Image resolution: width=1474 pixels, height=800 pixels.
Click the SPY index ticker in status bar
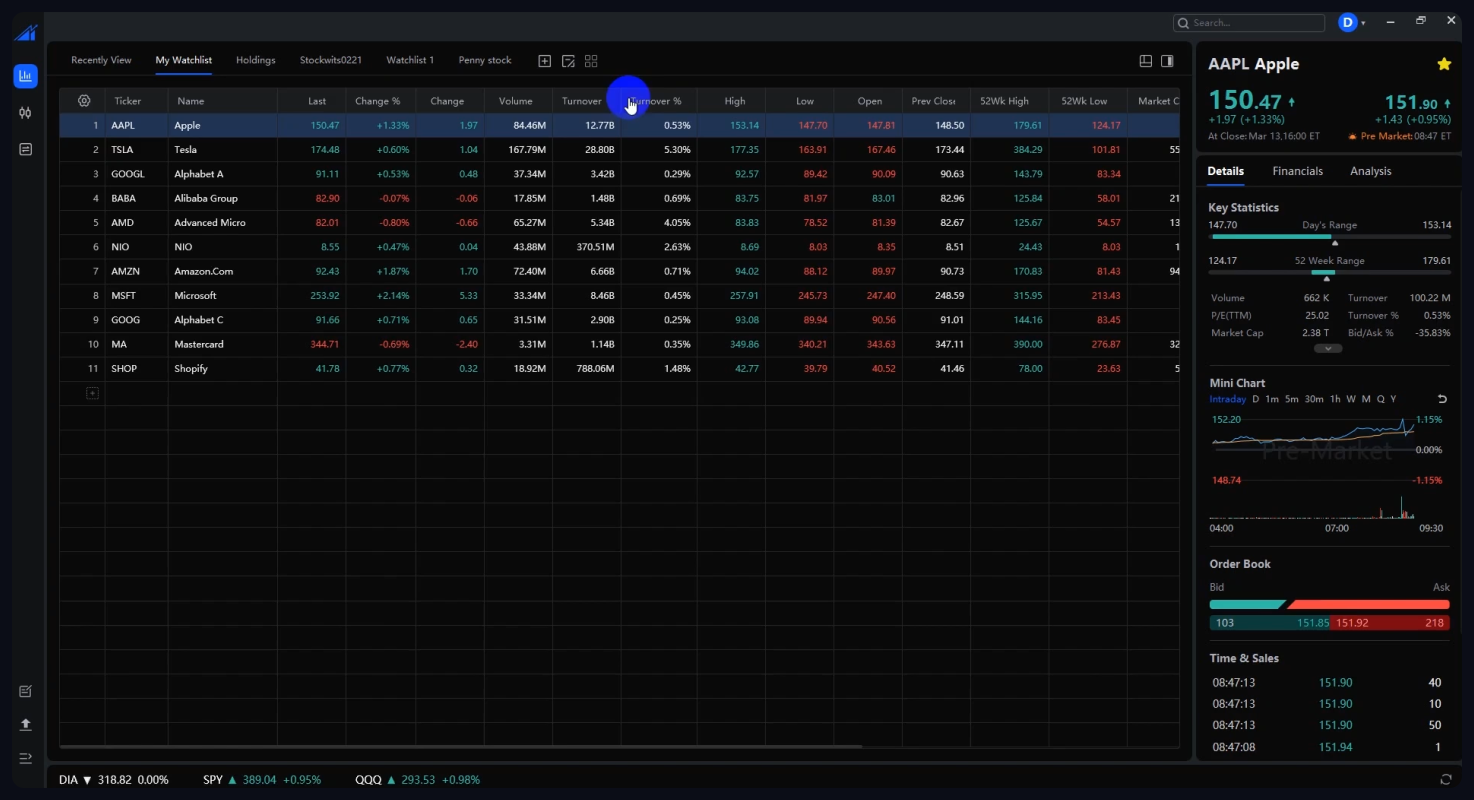point(212,780)
